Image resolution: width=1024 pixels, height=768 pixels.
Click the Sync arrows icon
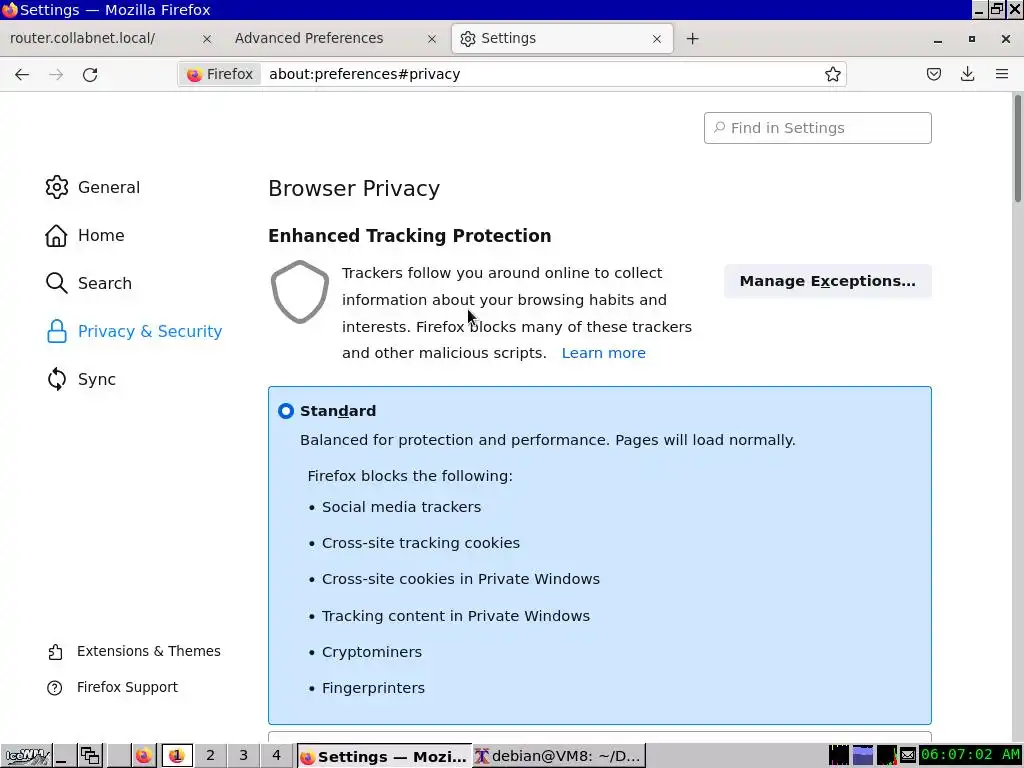point(57,379)
